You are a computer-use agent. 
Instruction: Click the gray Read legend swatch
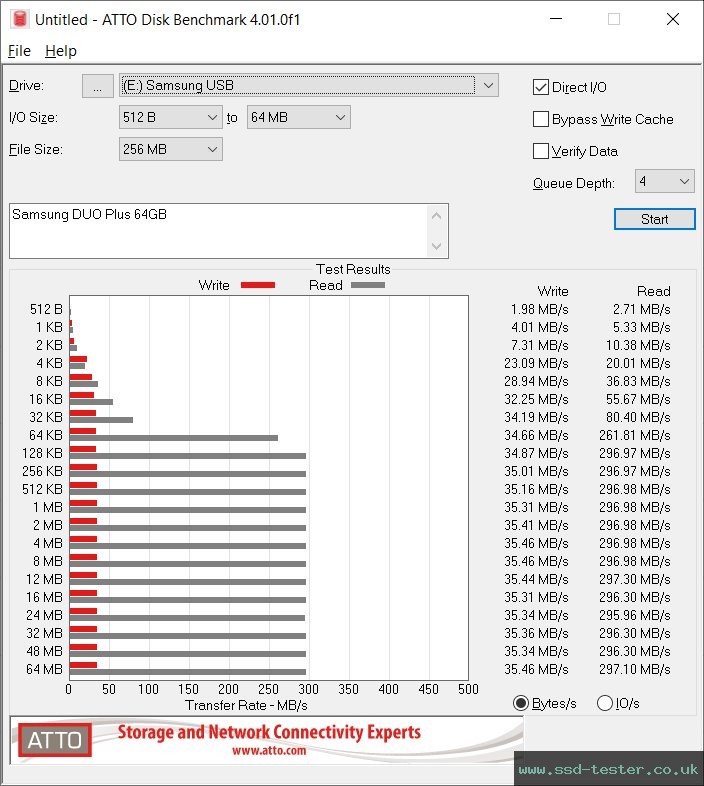pos(368,285)
